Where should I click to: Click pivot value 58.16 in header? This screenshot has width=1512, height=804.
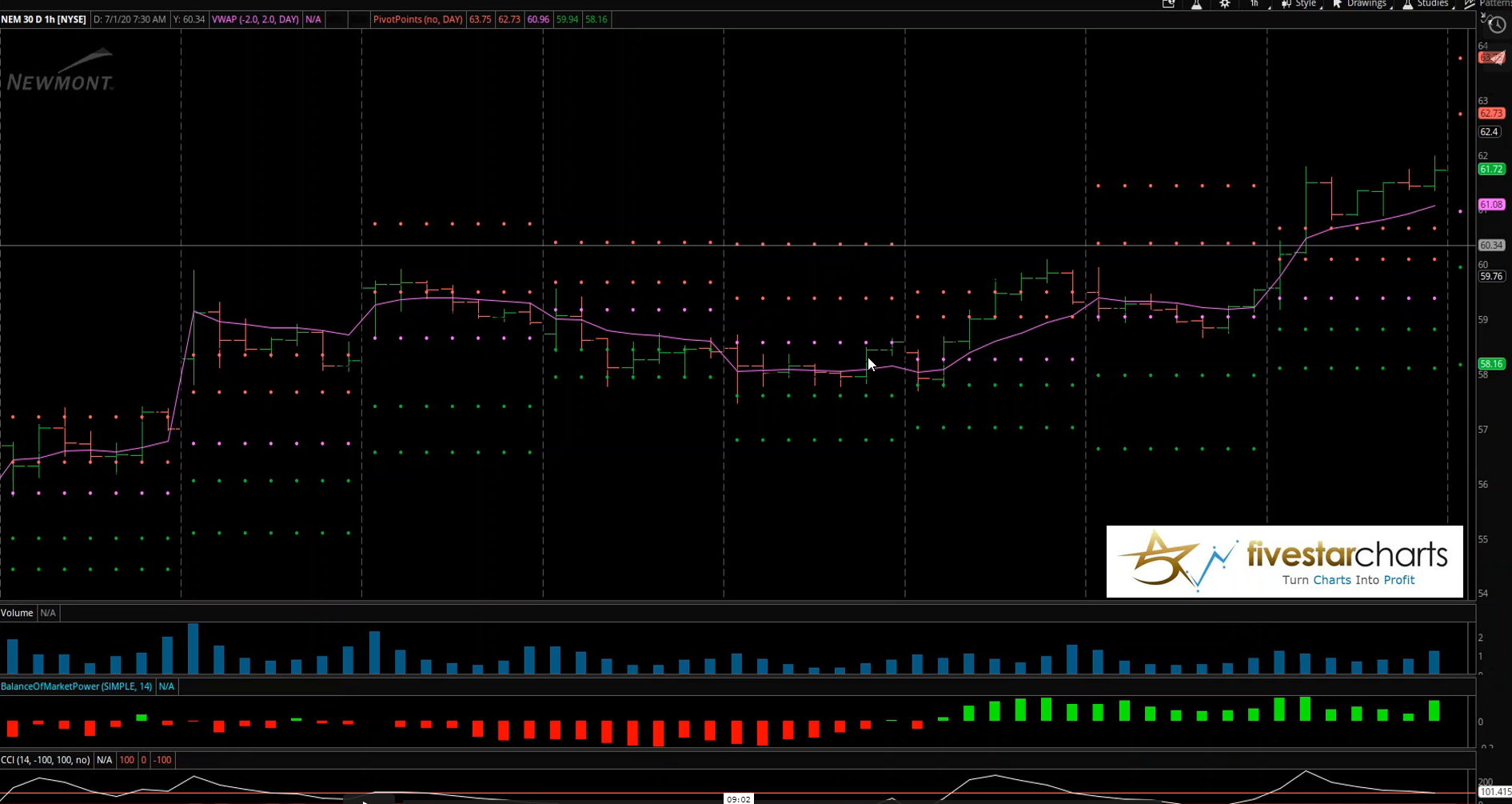pyautogui.click(x=596, y=19)
